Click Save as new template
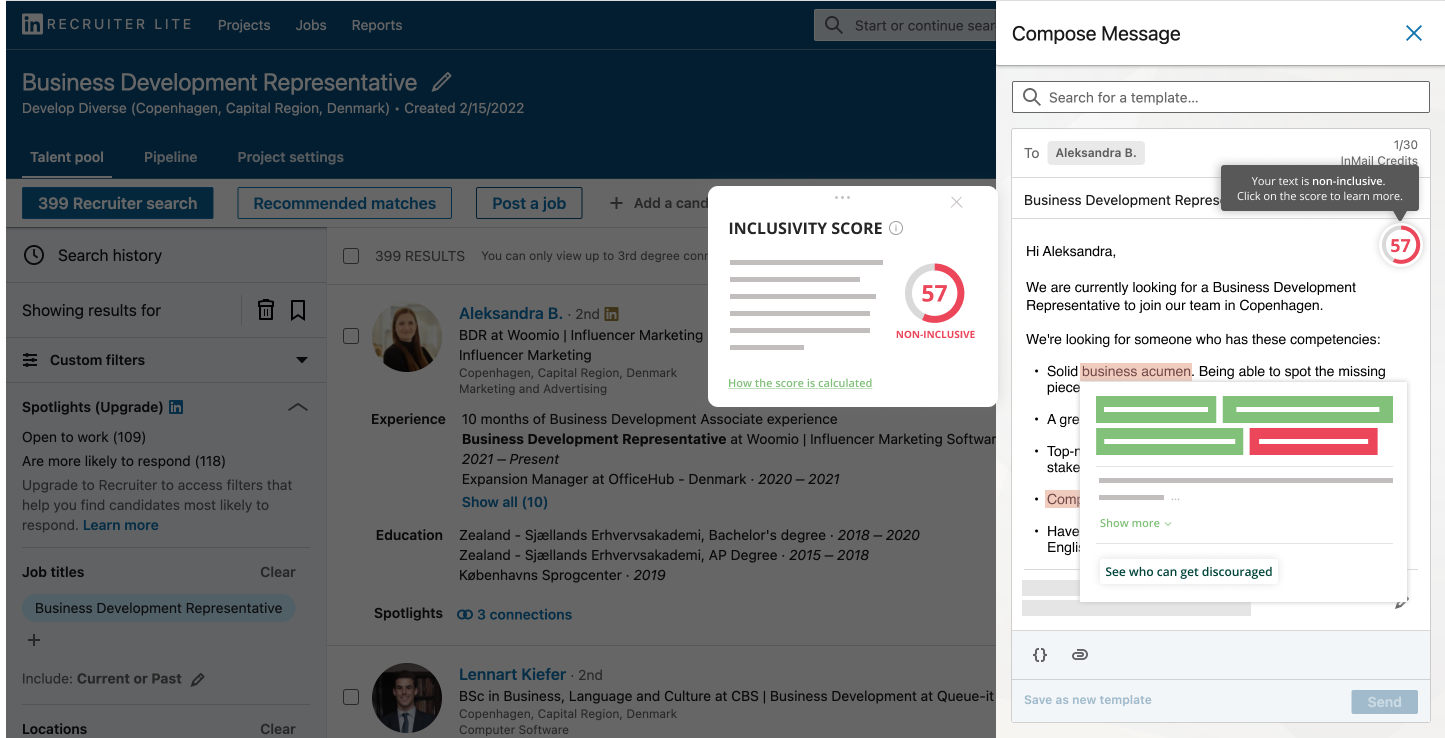The image size is (1445, 738). 1088,700
